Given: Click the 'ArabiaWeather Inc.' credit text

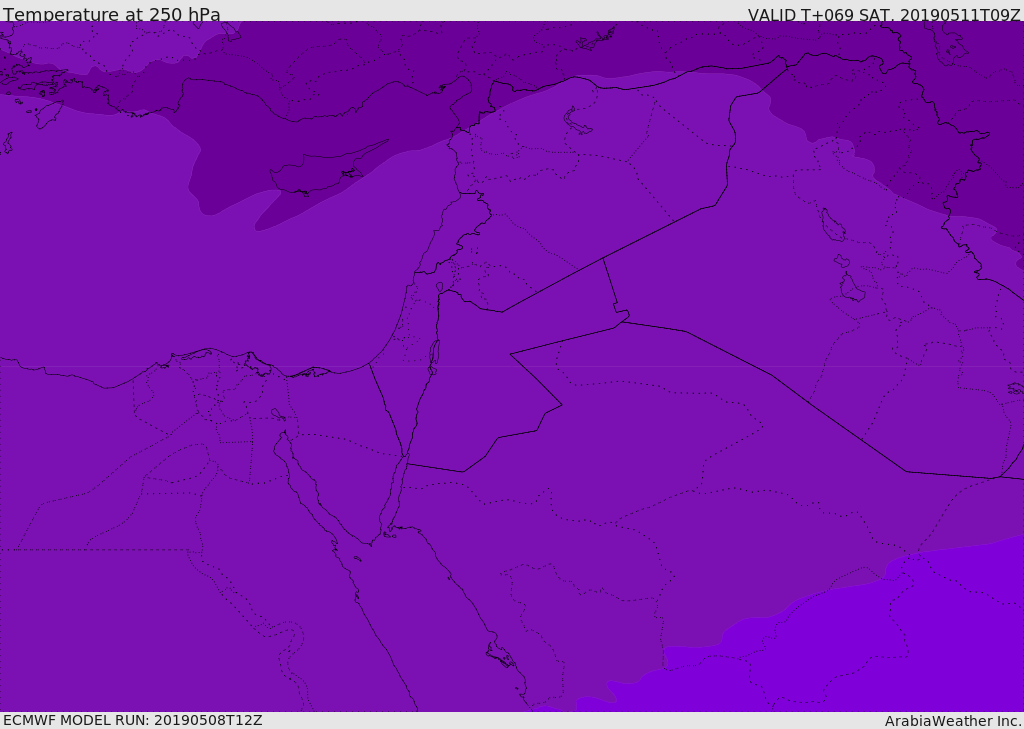Looking at the screenshot, I should coord(953,721).
